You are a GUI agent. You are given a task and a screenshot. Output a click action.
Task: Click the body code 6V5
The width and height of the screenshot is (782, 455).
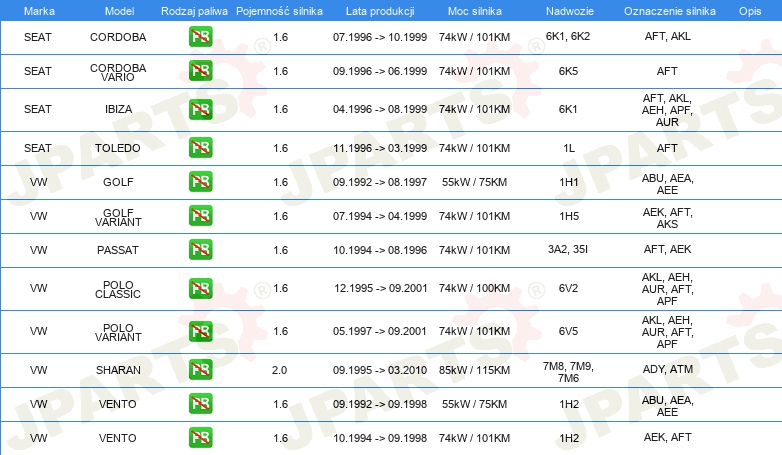[568, 331]
